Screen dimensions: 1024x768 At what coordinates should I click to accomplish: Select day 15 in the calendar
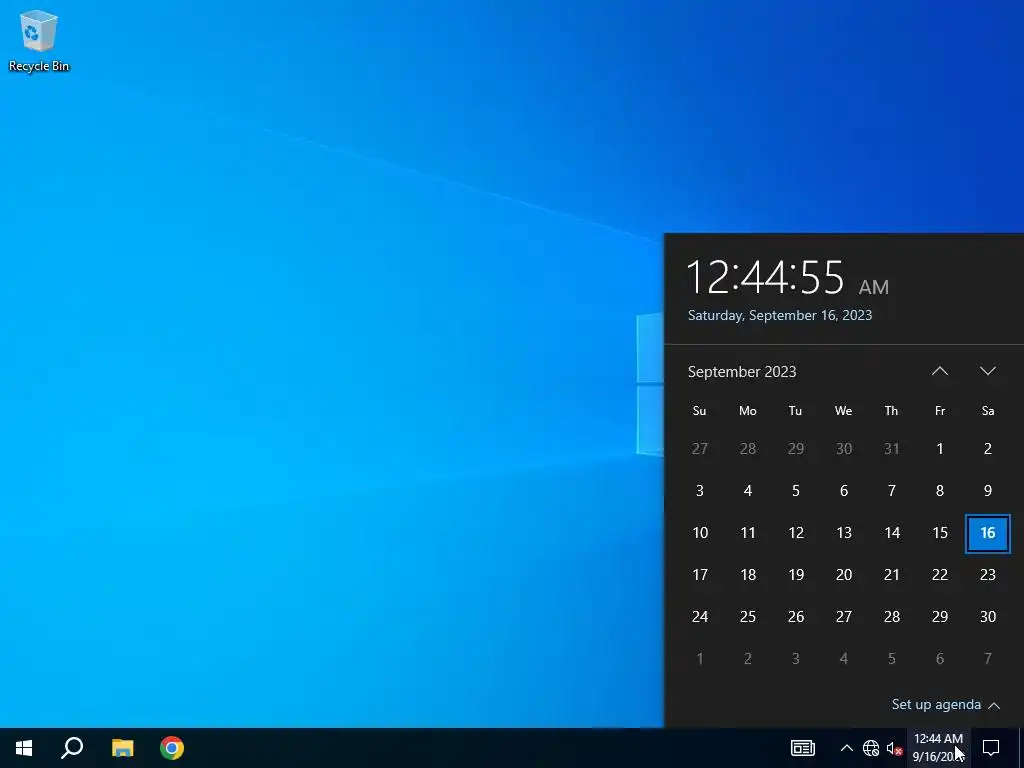(940, 533)
